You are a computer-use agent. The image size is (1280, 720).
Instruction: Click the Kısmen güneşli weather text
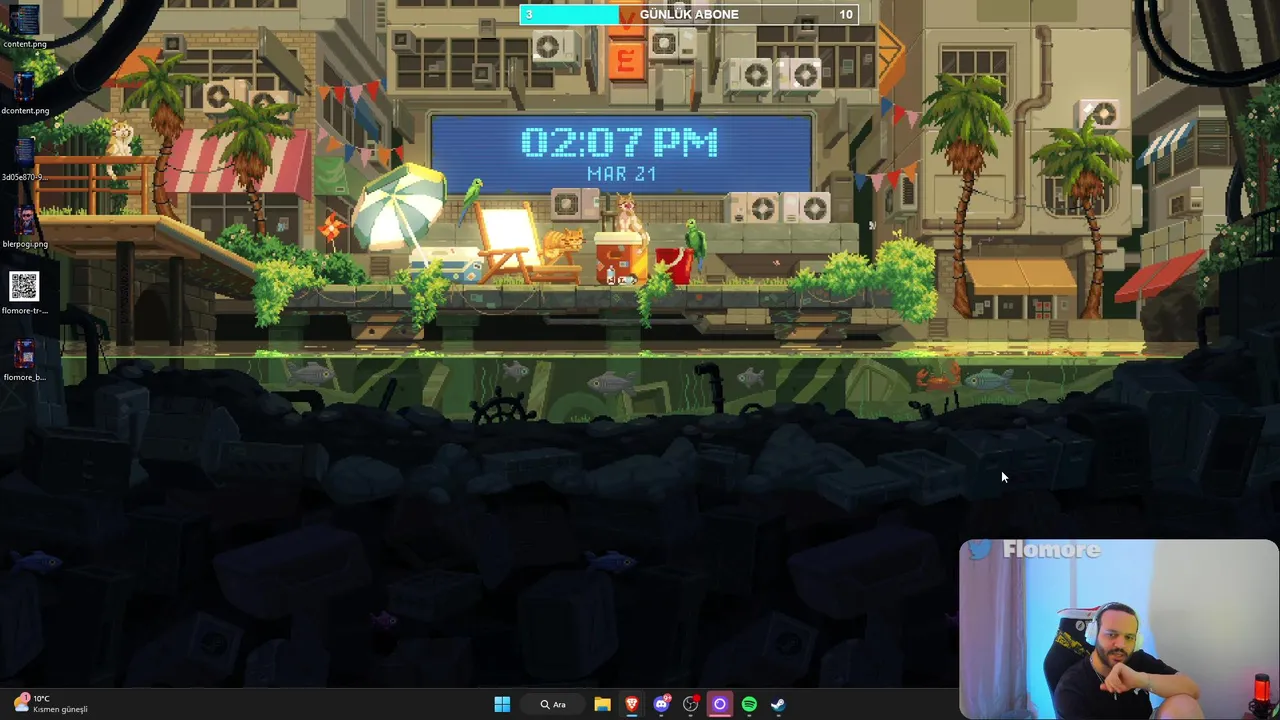click(60, 710)
